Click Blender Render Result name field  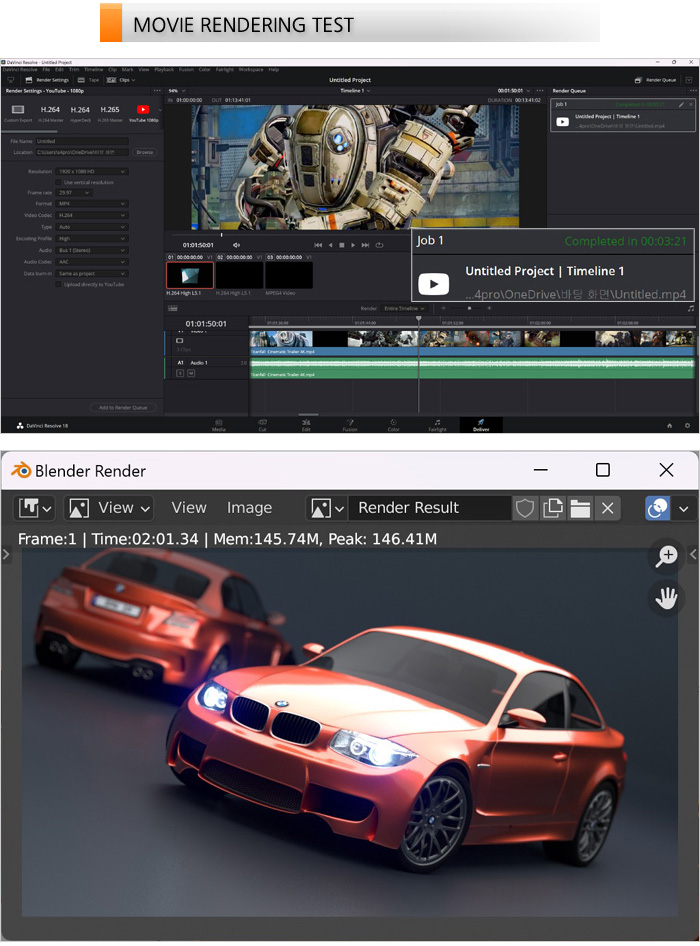coord(431,508)
